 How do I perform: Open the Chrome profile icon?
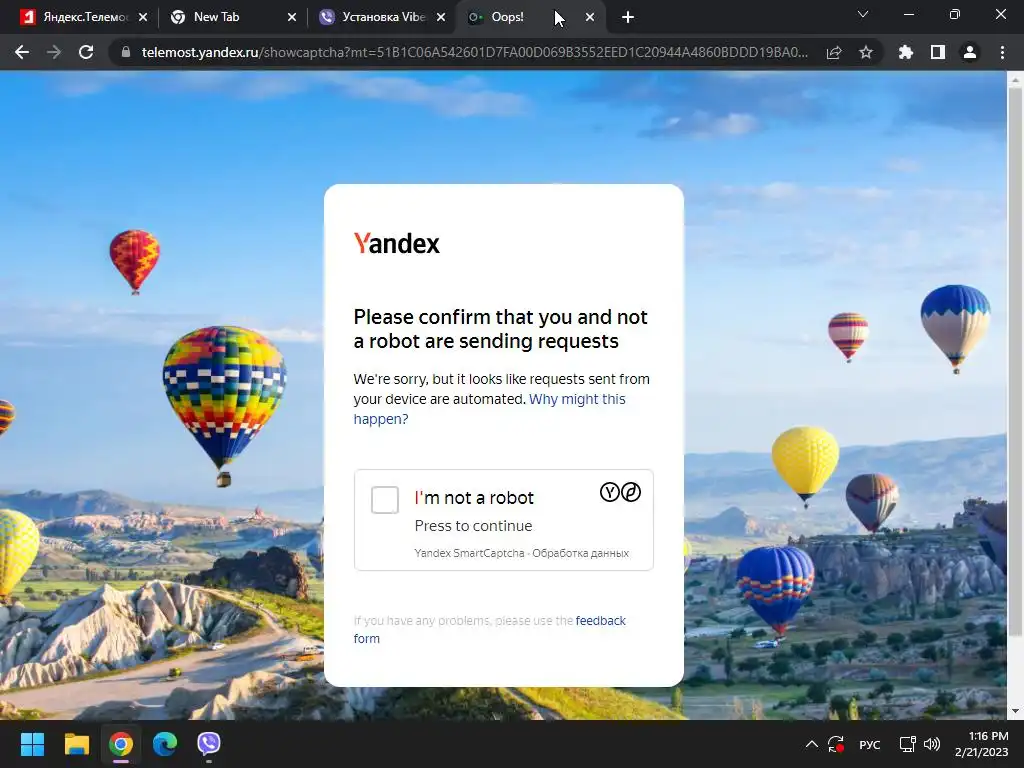coord(970,52)
